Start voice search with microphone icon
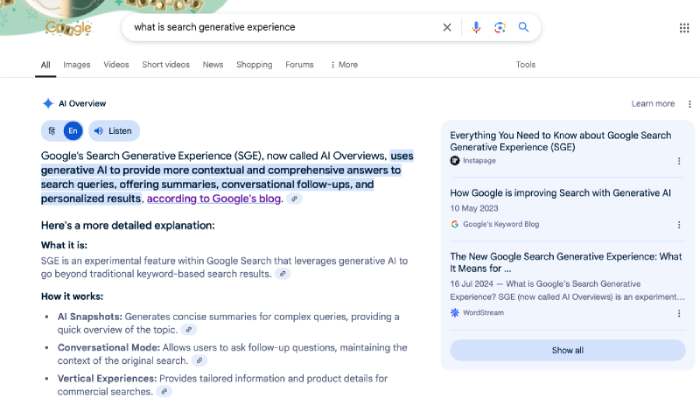This screenshot has height=405, width=700. pos(476,28)
